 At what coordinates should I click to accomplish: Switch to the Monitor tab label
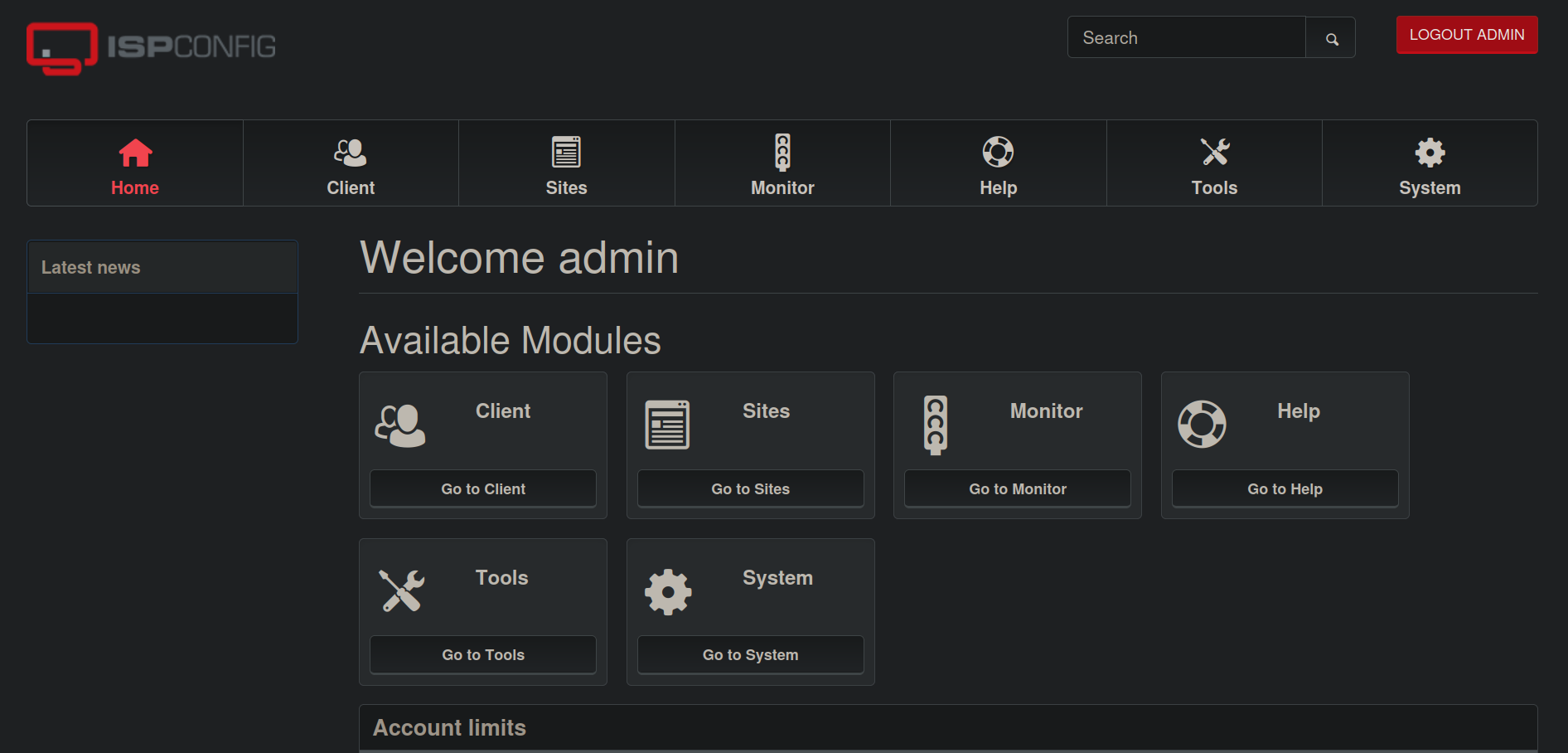tap(782, 188)
